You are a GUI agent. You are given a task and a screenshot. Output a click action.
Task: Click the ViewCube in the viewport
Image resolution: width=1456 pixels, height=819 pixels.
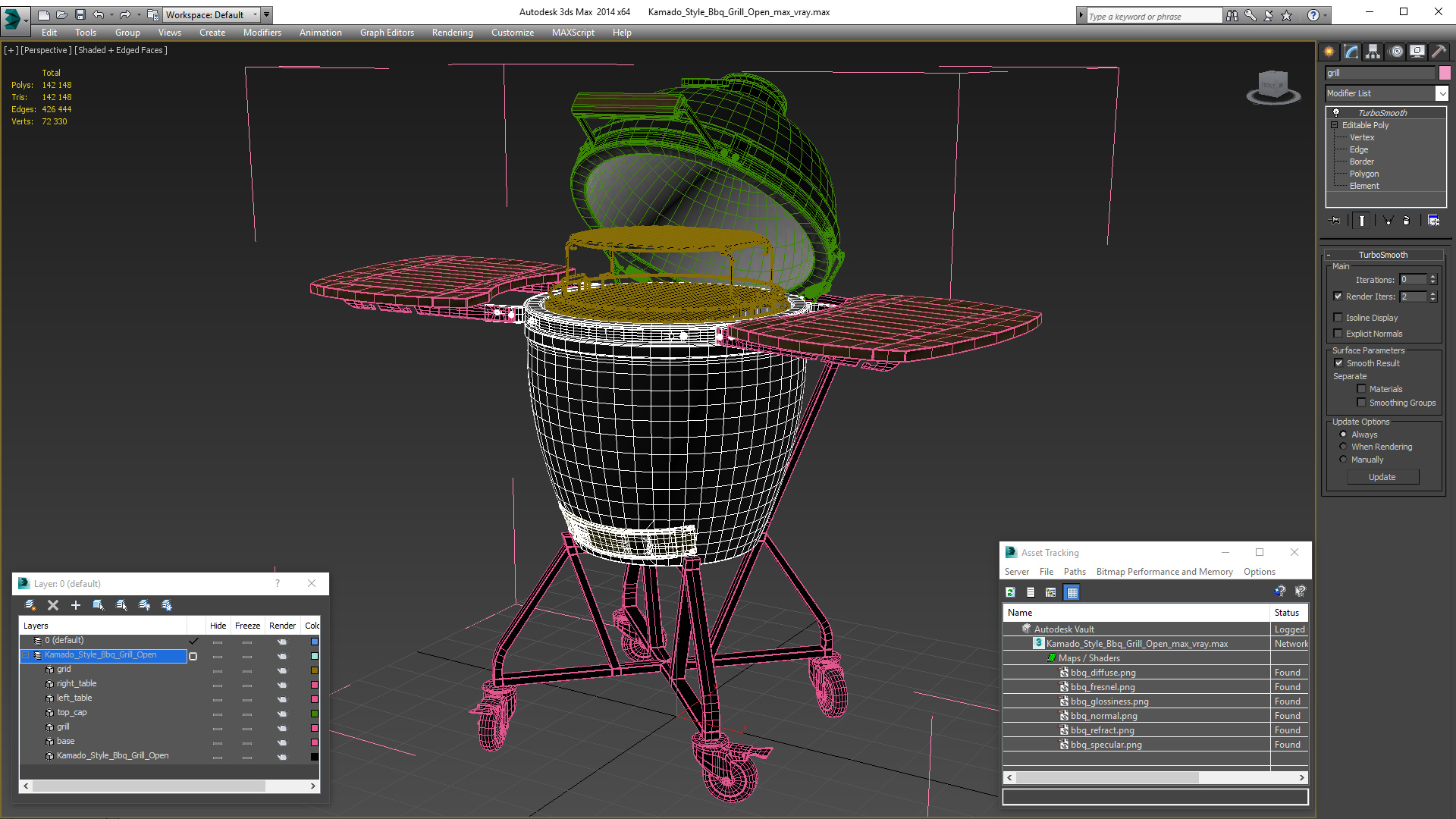[1273, 87]
